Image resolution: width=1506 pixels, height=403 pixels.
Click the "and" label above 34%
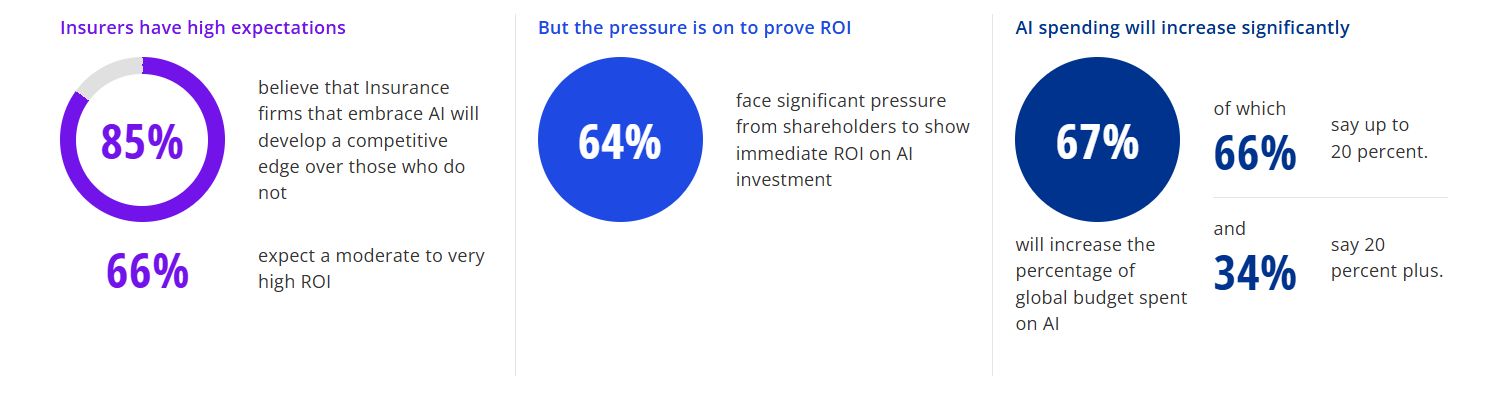1229,229
